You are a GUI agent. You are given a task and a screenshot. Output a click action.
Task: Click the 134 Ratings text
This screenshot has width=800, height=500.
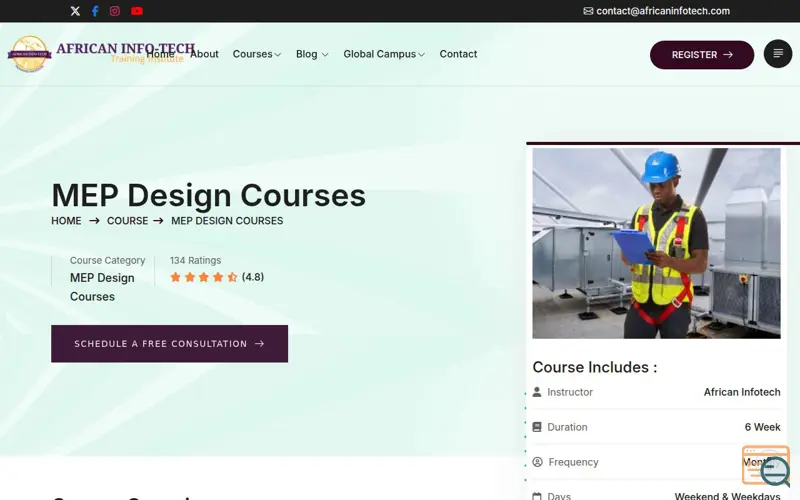pyautogui.click(x=195, y=260)
